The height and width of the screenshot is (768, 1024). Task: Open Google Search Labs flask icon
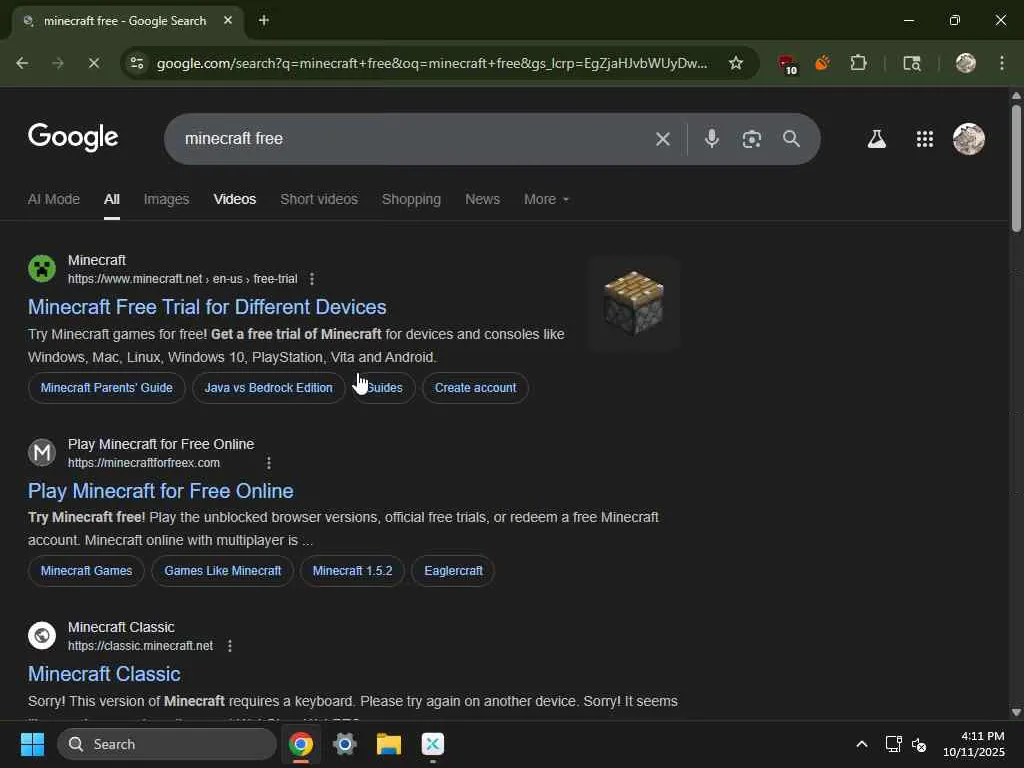tap(876, 139)
